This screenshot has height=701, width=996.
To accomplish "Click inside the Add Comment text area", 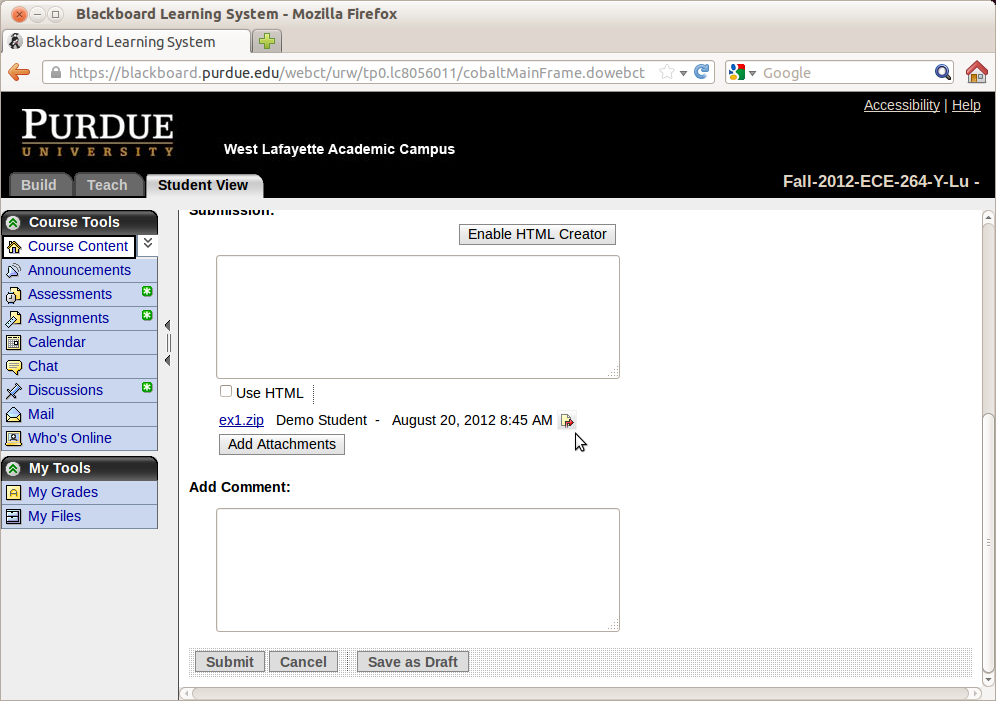I will [418, 570].
